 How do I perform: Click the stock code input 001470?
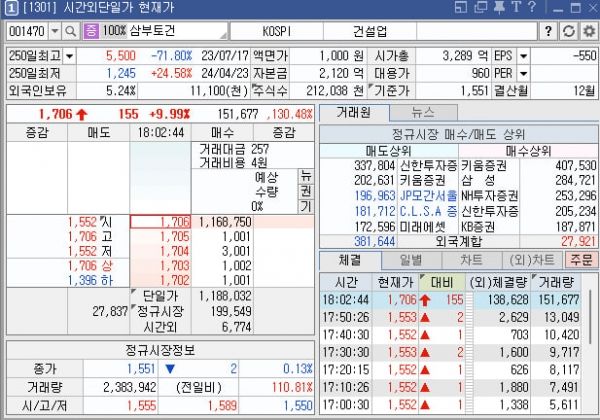click(x=27, y=31)
